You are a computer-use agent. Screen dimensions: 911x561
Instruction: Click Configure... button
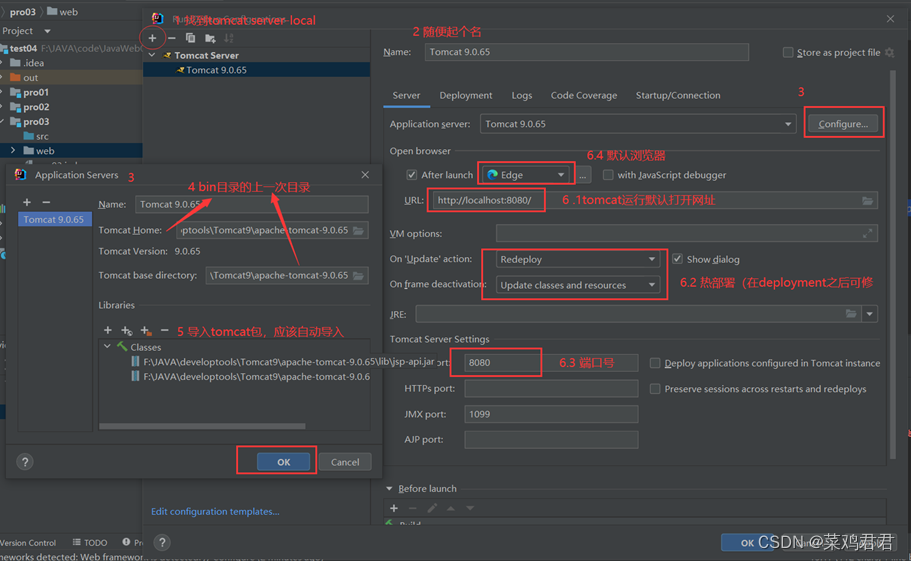(x=843, y=124)
